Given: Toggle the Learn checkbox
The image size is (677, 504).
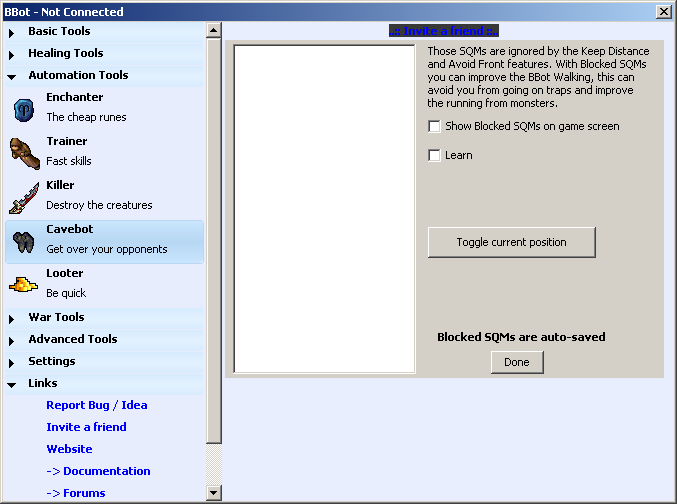Looking at the screenshot, I should click(x=434, y=155).
